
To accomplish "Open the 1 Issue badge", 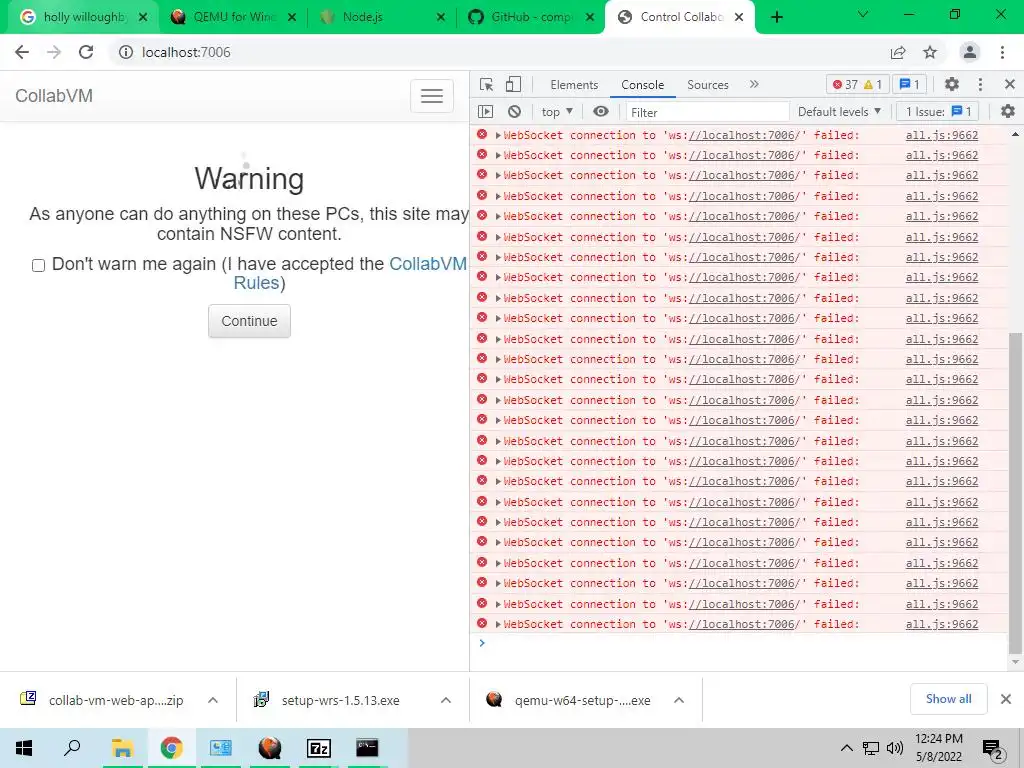I will click(x=938, y=112).
